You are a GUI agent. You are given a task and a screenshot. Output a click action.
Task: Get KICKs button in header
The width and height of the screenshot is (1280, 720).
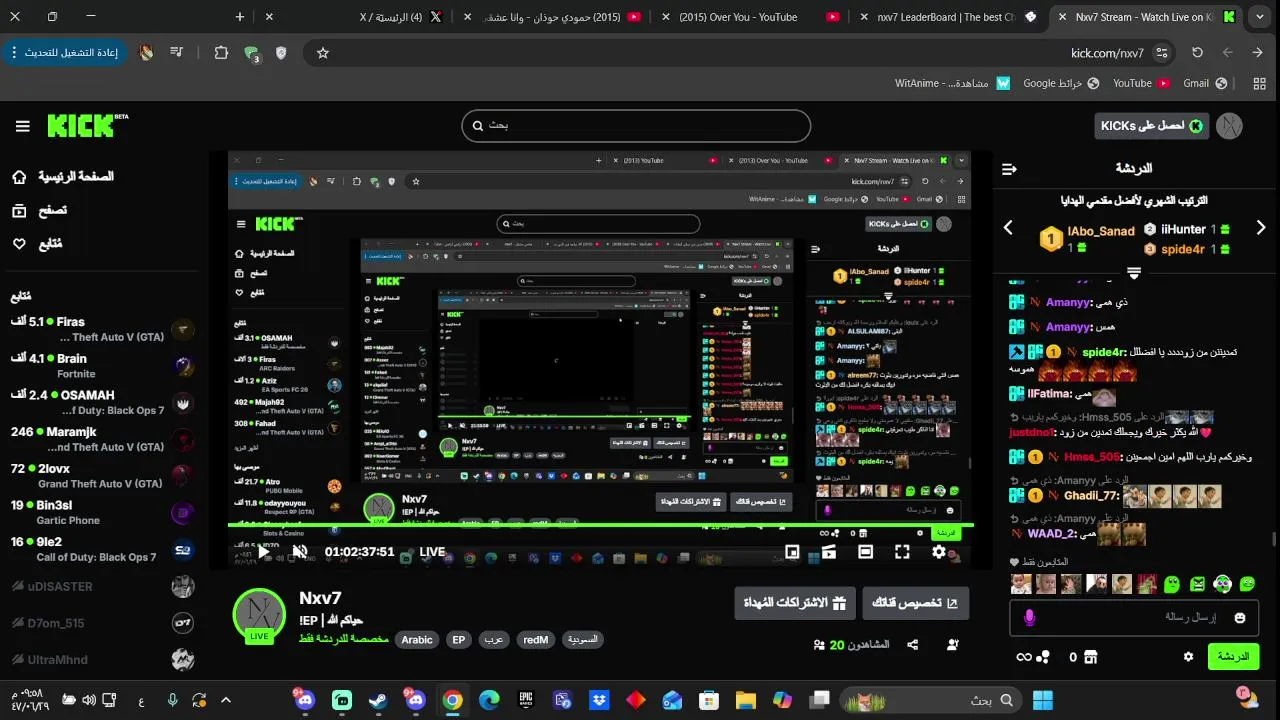(1152, 126)
